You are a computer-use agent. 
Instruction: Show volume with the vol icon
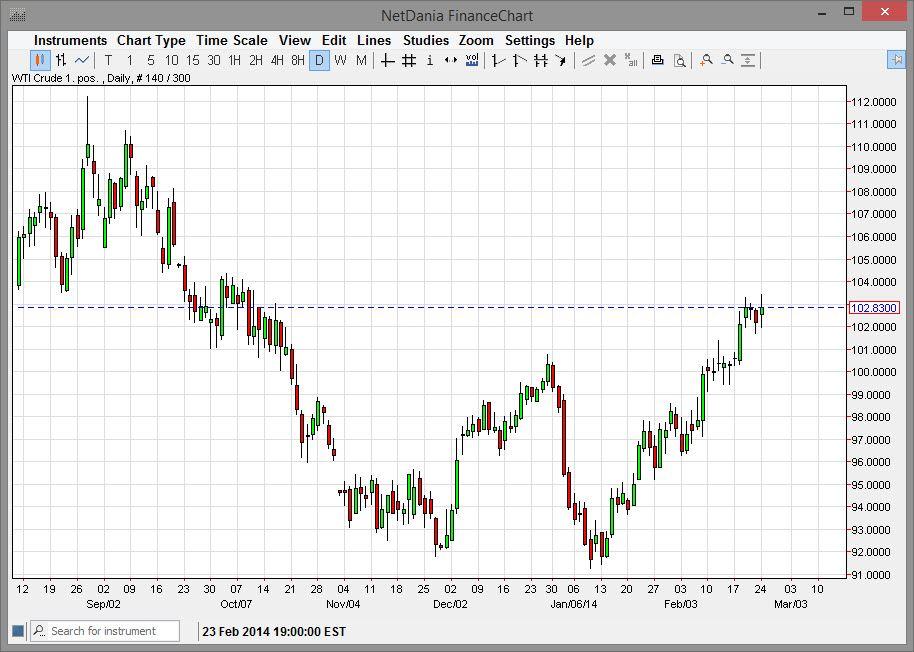(x=471, y=59)
